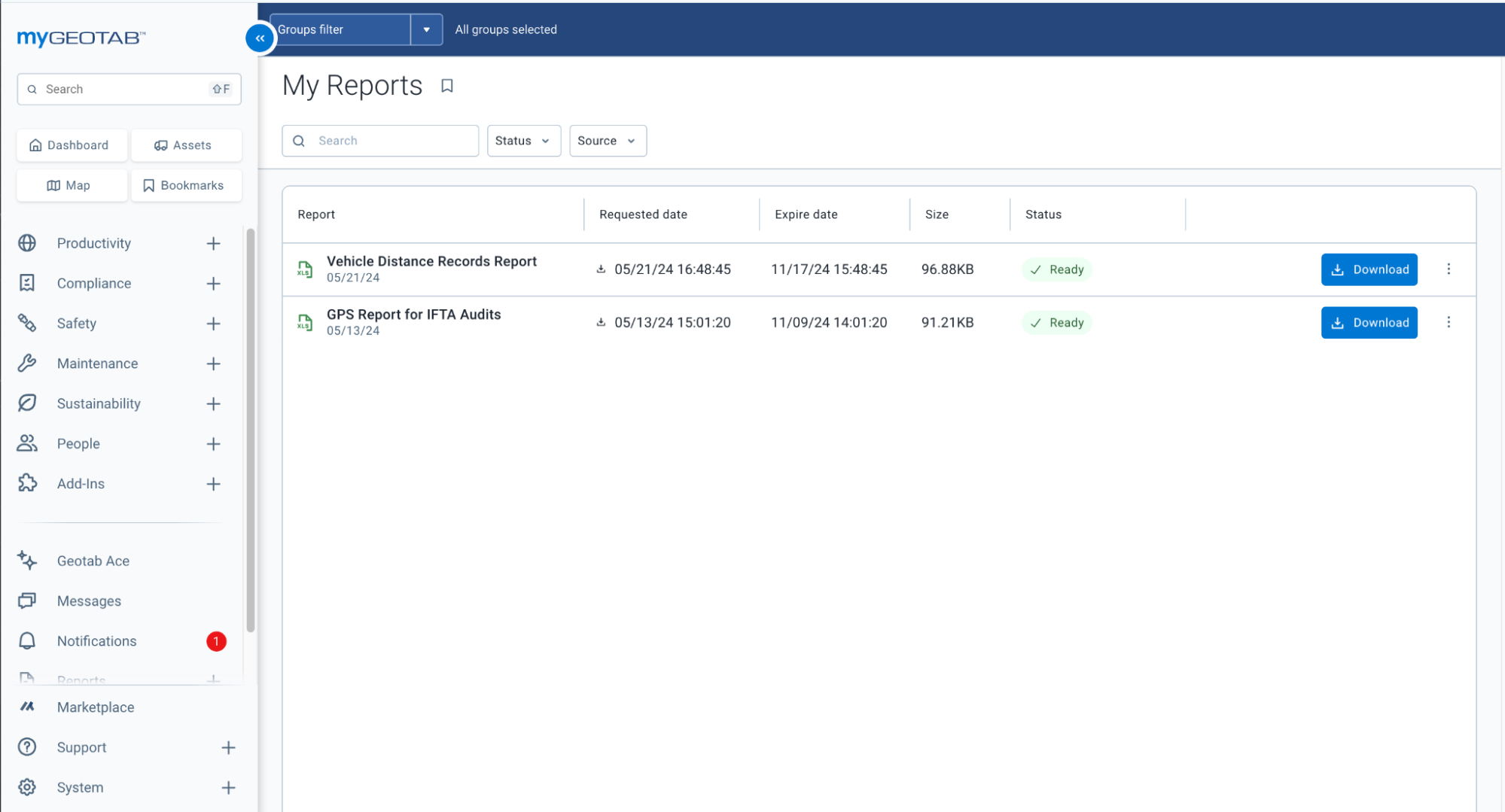Click the green Ready status badge
Screen dimensions: 1505x812
1056,269
